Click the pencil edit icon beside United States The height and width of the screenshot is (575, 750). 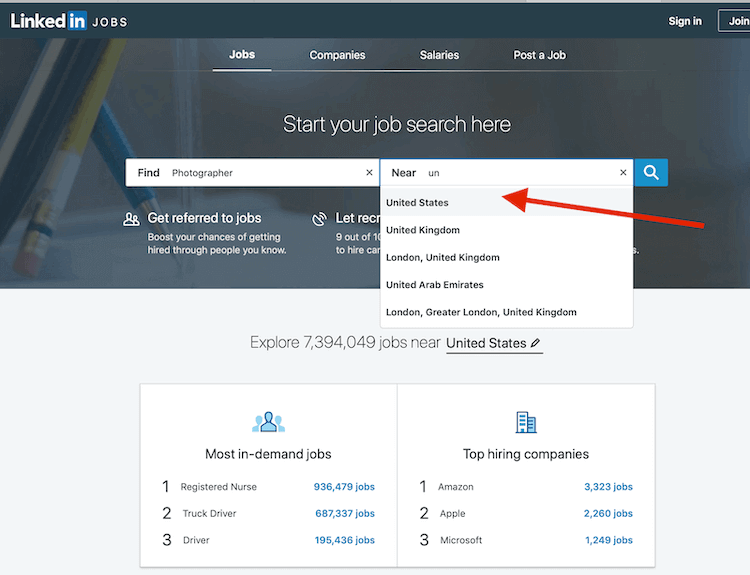tap(536, 343)
